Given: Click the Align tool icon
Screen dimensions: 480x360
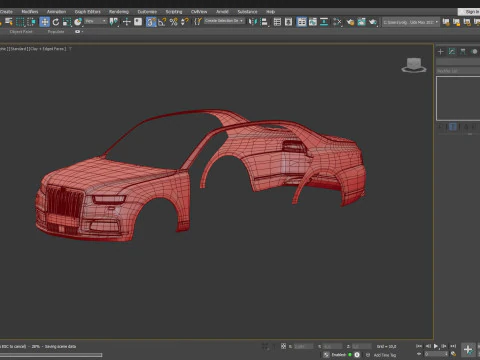Looking at the screenshot, I should (x=264, y=22).
